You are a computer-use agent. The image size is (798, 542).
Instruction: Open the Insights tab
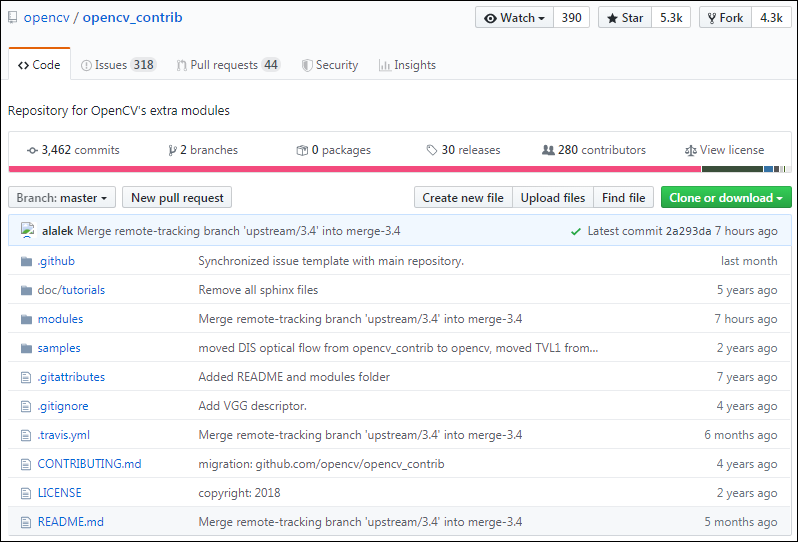[x=407, y=65]
